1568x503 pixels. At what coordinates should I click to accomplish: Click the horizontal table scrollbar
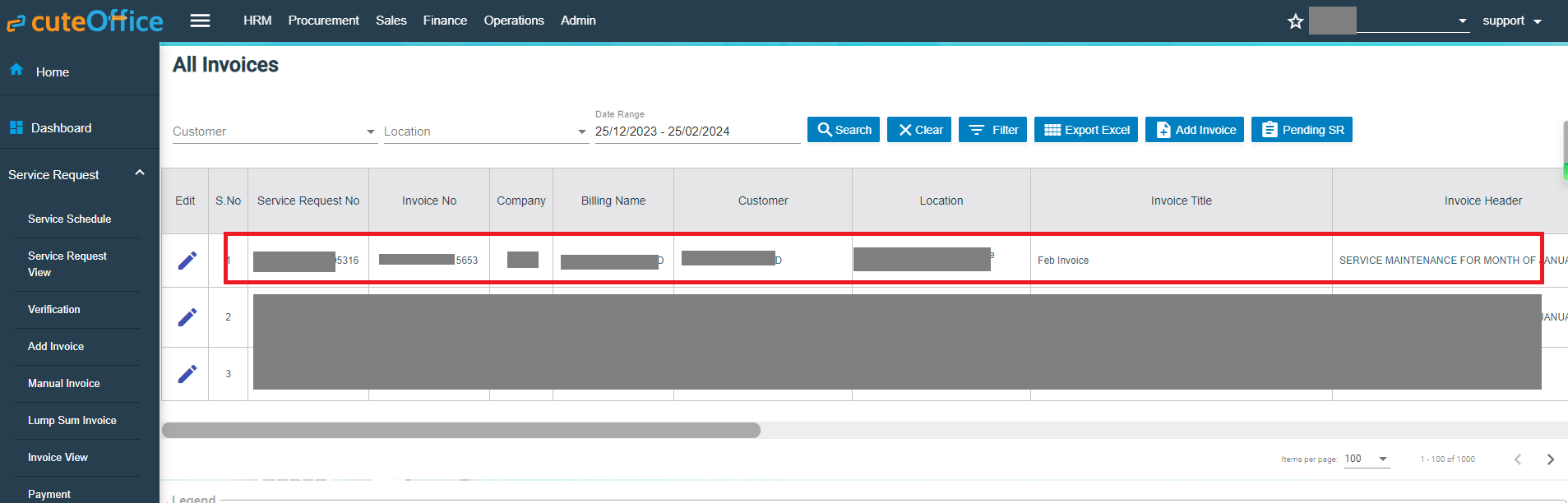tap(460, 431)
